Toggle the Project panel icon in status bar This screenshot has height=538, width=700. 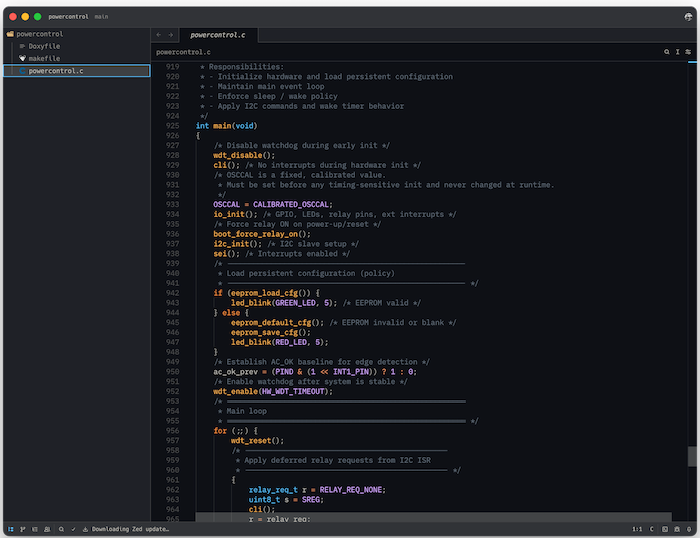tap(11, 528)
